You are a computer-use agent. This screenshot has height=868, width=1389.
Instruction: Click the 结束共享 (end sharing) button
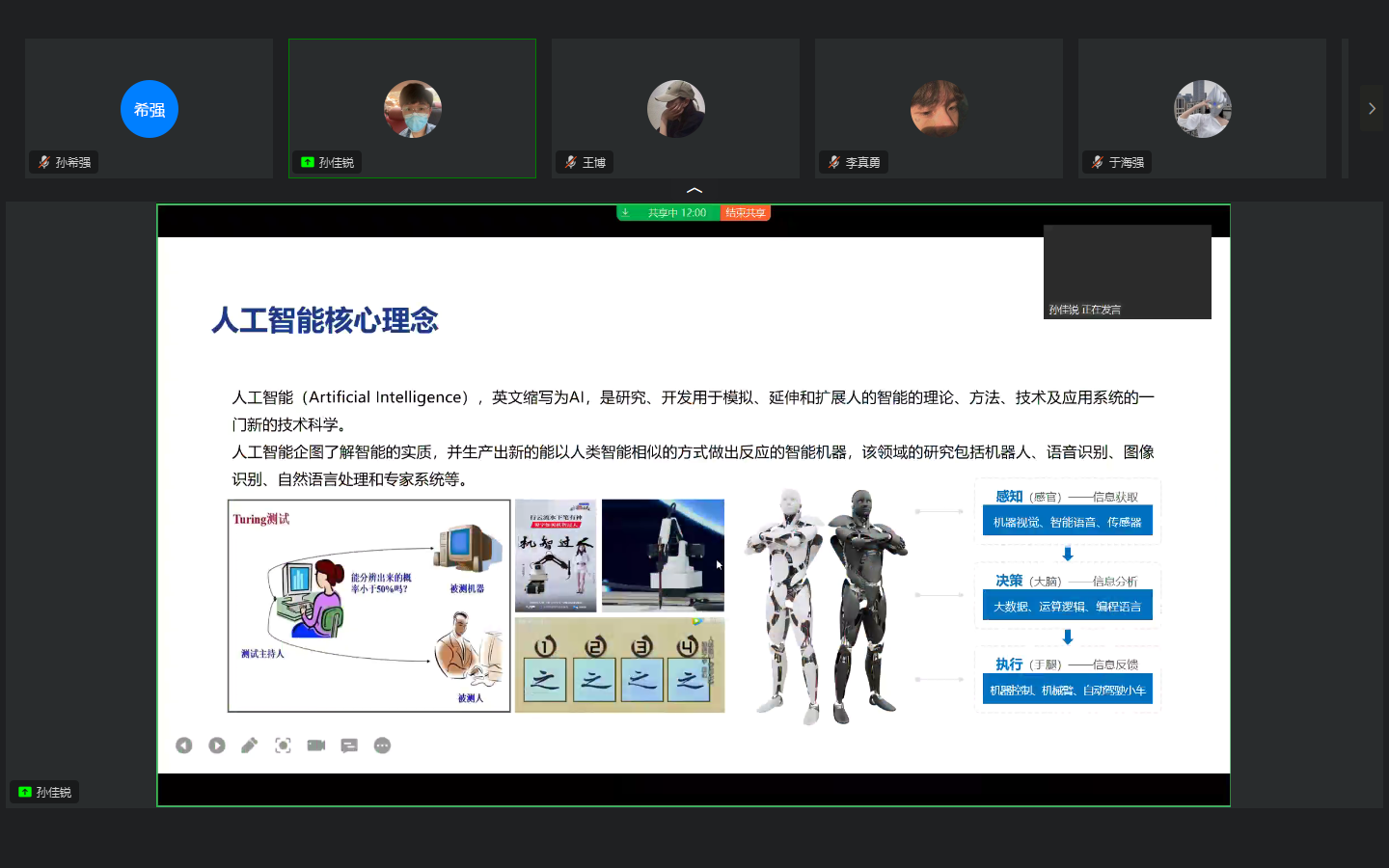click(745, 213)
